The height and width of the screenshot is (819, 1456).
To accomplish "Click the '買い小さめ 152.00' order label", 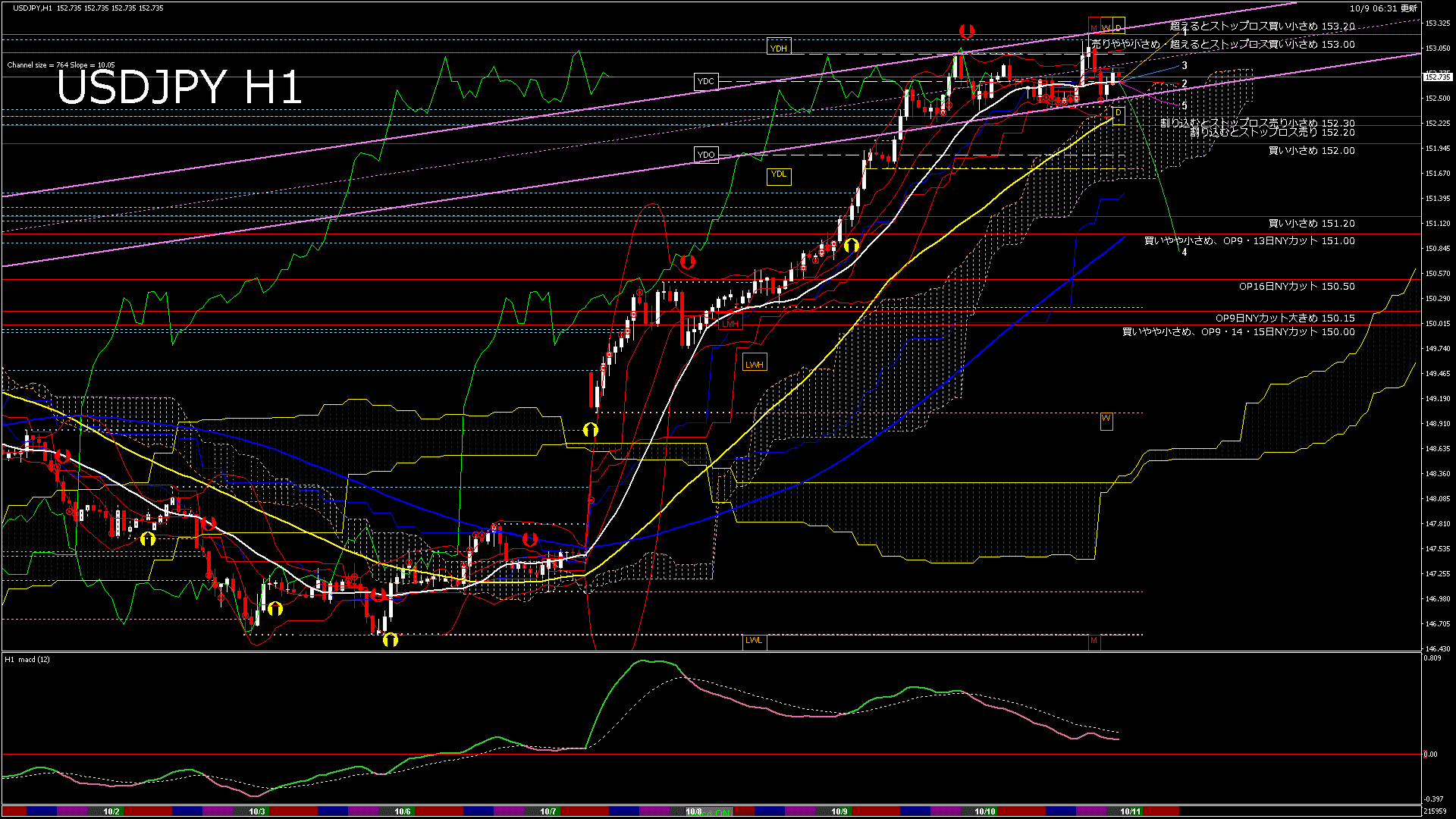I will tap(1311, 150).
